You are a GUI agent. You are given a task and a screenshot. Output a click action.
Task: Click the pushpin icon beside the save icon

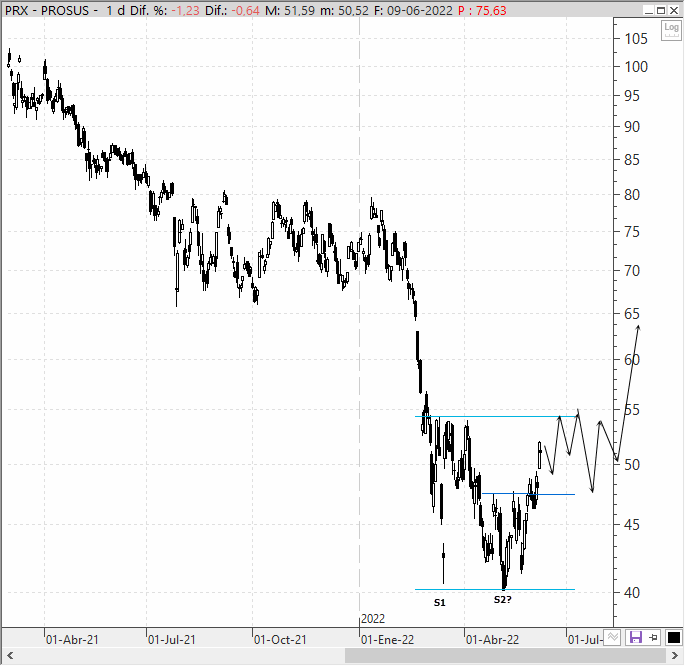pyautogui.click(x=654, y=638)
